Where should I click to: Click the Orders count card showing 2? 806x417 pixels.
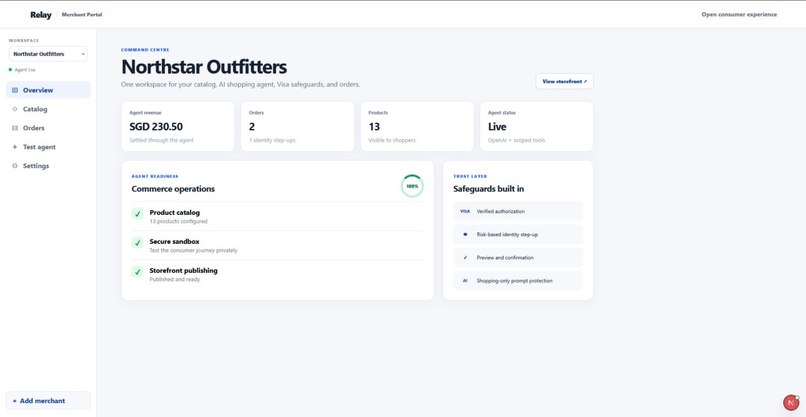[x=297, y=126]
